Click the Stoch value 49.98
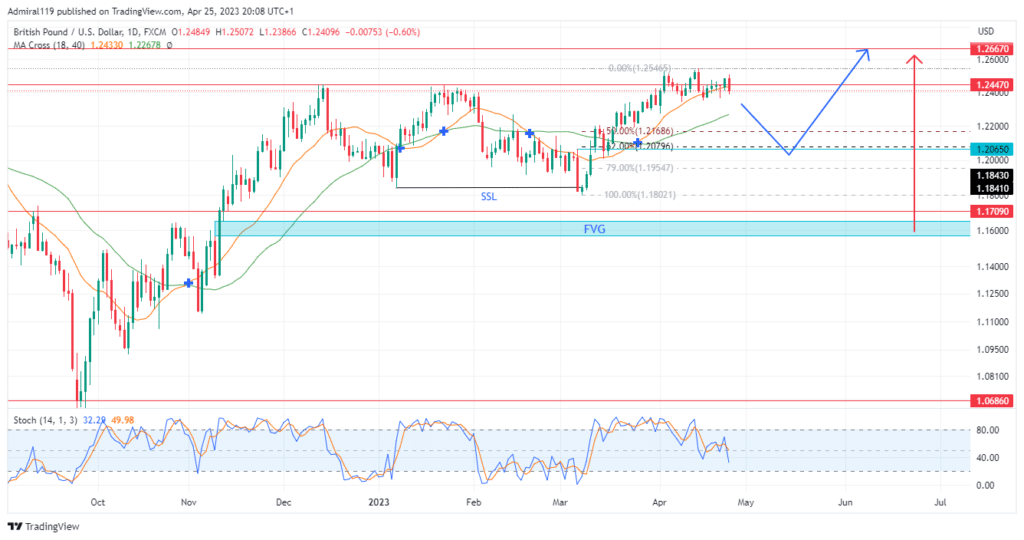1024x540 pixels. [x=123, y=420]
